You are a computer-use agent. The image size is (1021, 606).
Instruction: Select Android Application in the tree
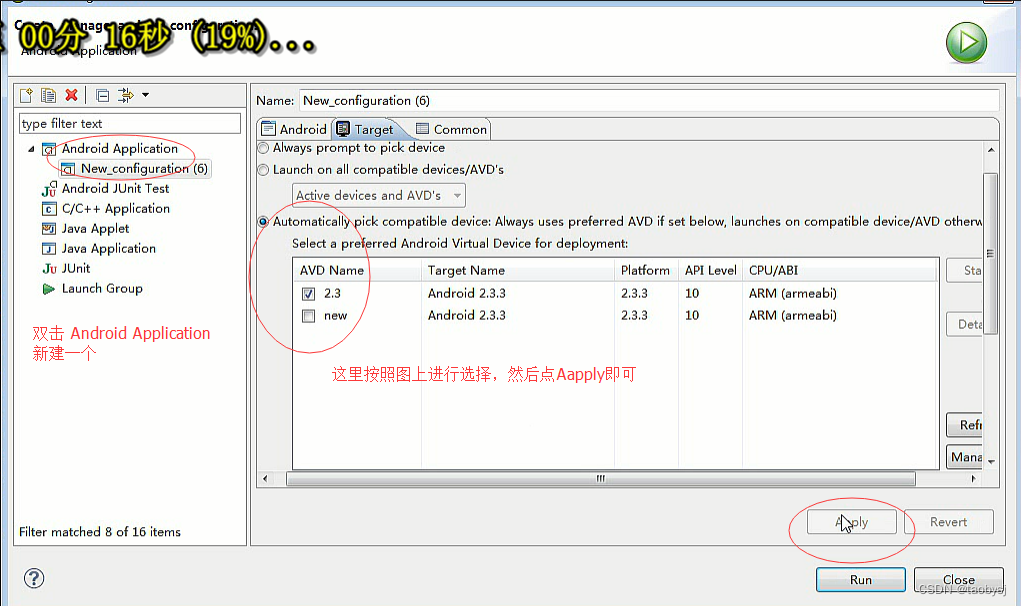[119, 148]
